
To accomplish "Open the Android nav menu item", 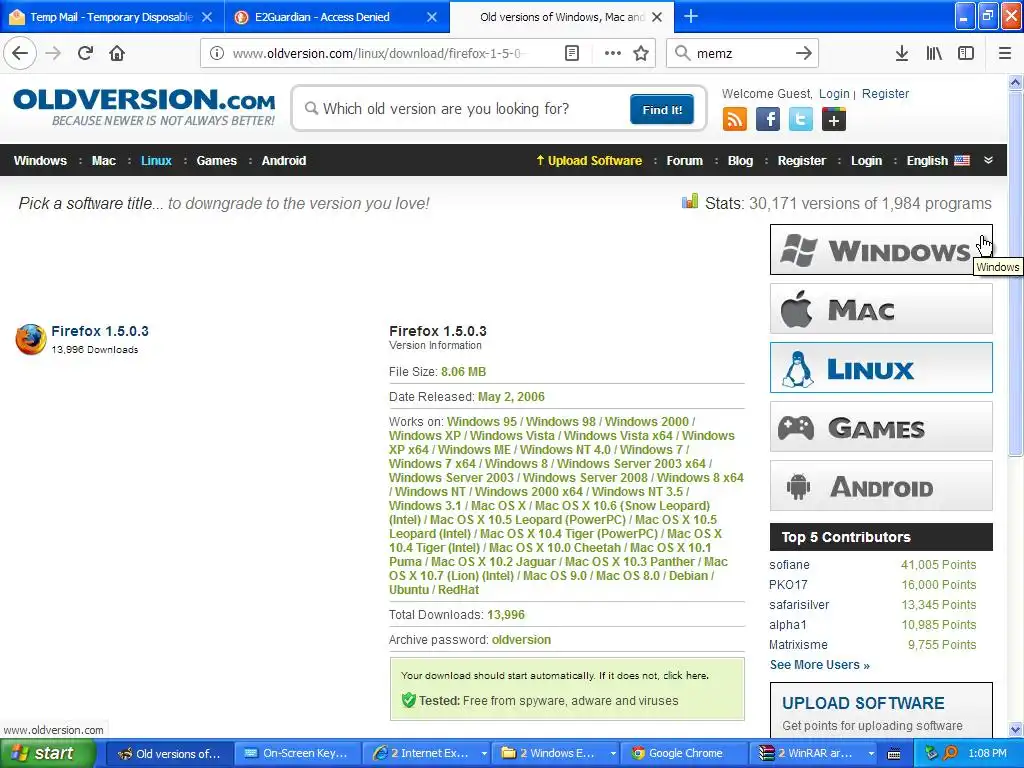I will point(284,161).
